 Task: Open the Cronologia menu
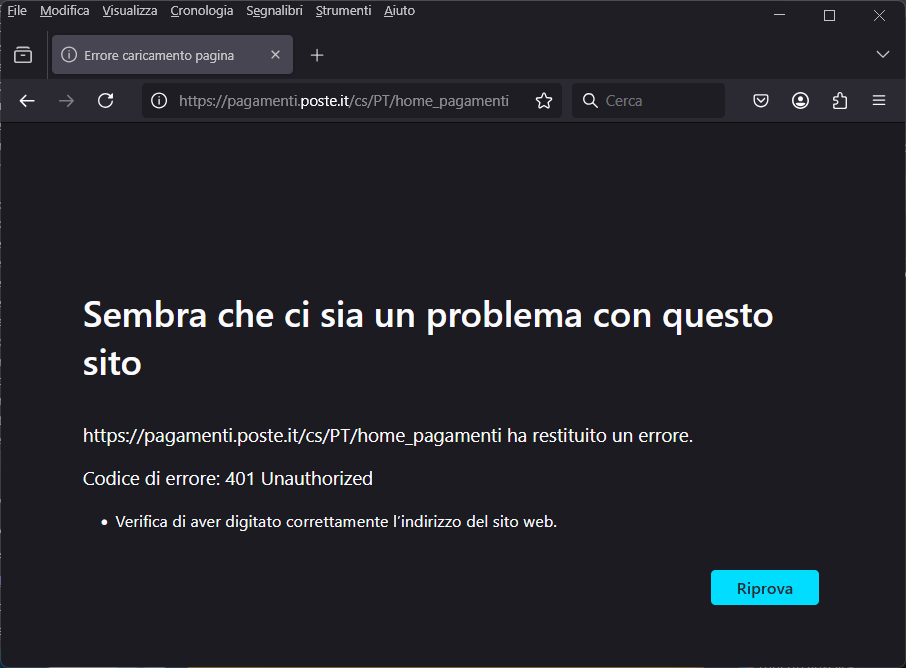[x=202, y=11]
